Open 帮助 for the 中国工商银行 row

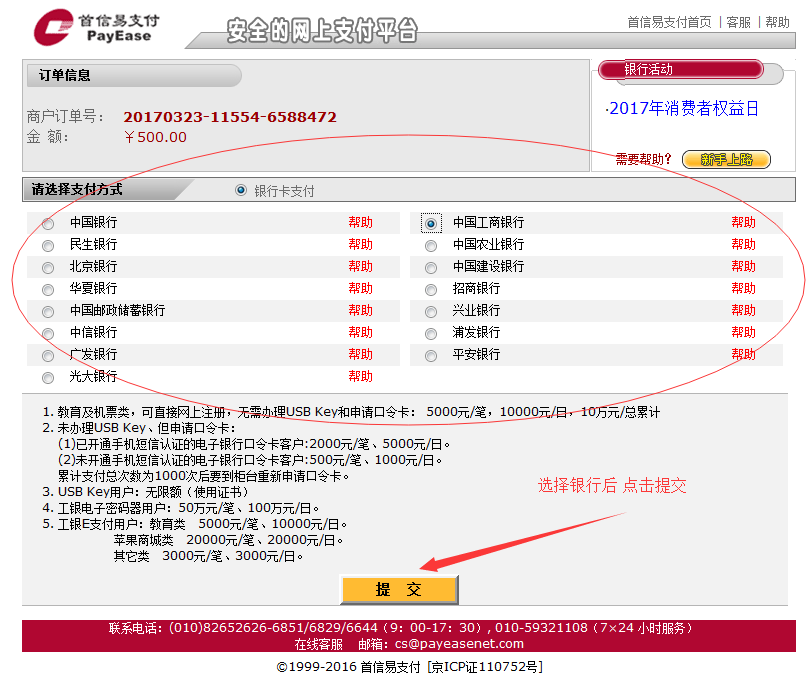743,222
